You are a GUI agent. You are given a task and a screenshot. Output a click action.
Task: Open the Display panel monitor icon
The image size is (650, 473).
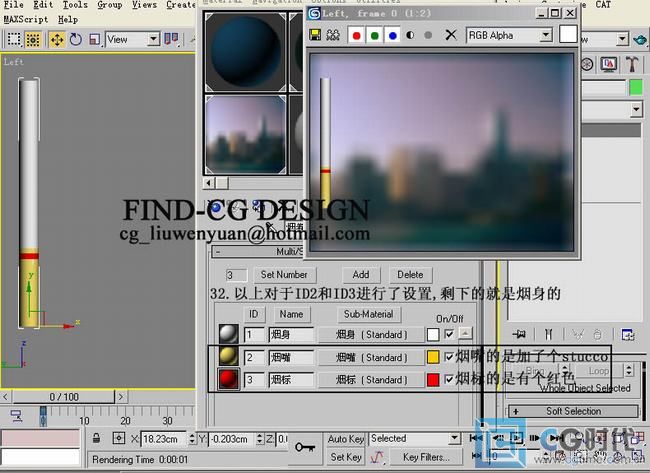[609, 64]
